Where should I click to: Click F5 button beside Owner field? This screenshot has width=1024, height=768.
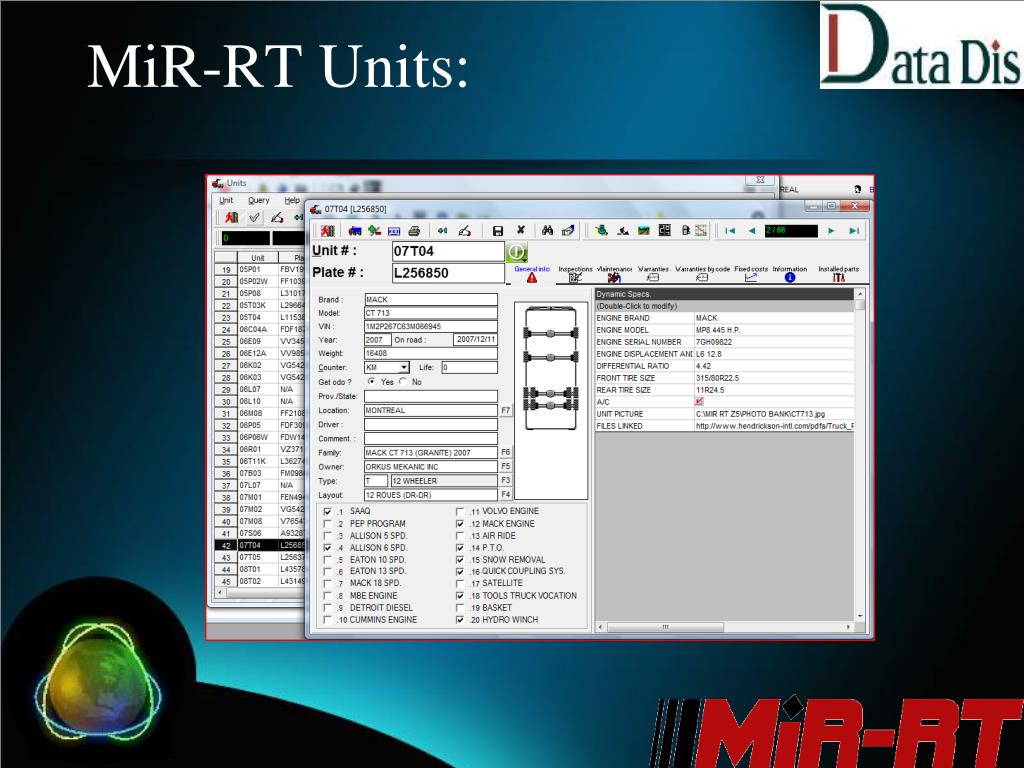505,467
